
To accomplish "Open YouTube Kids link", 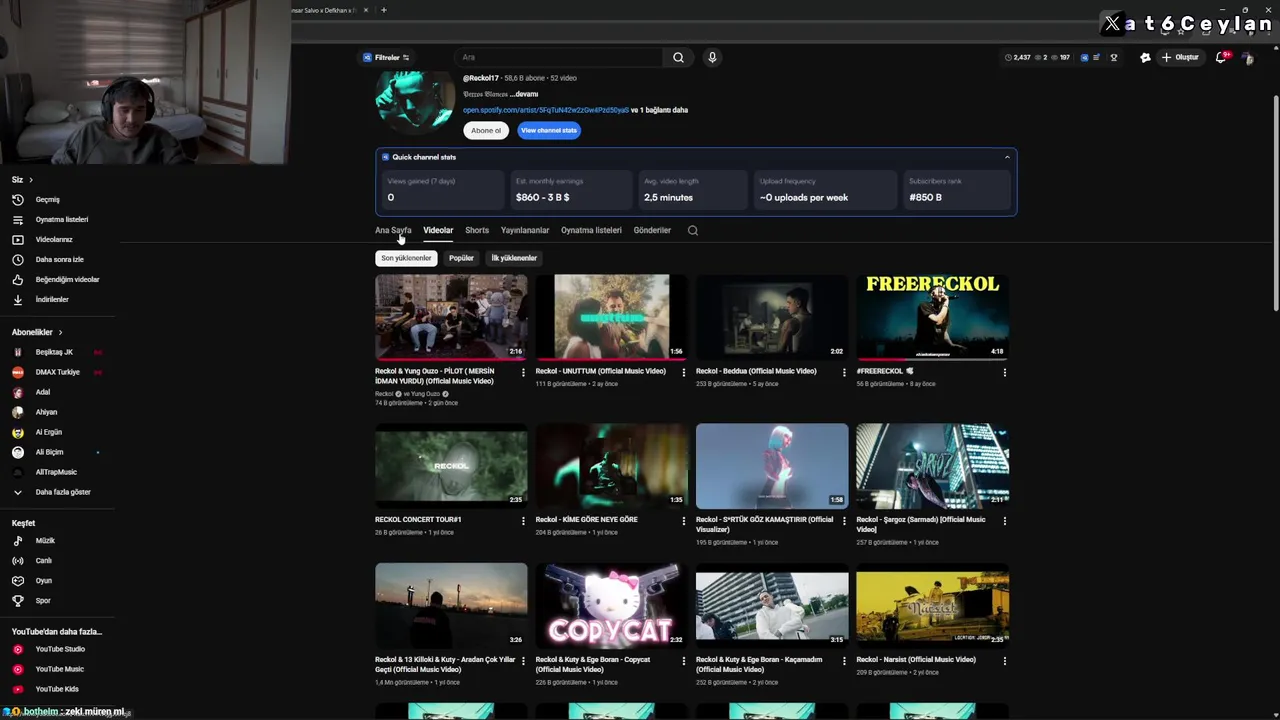I will coord(57,689).
